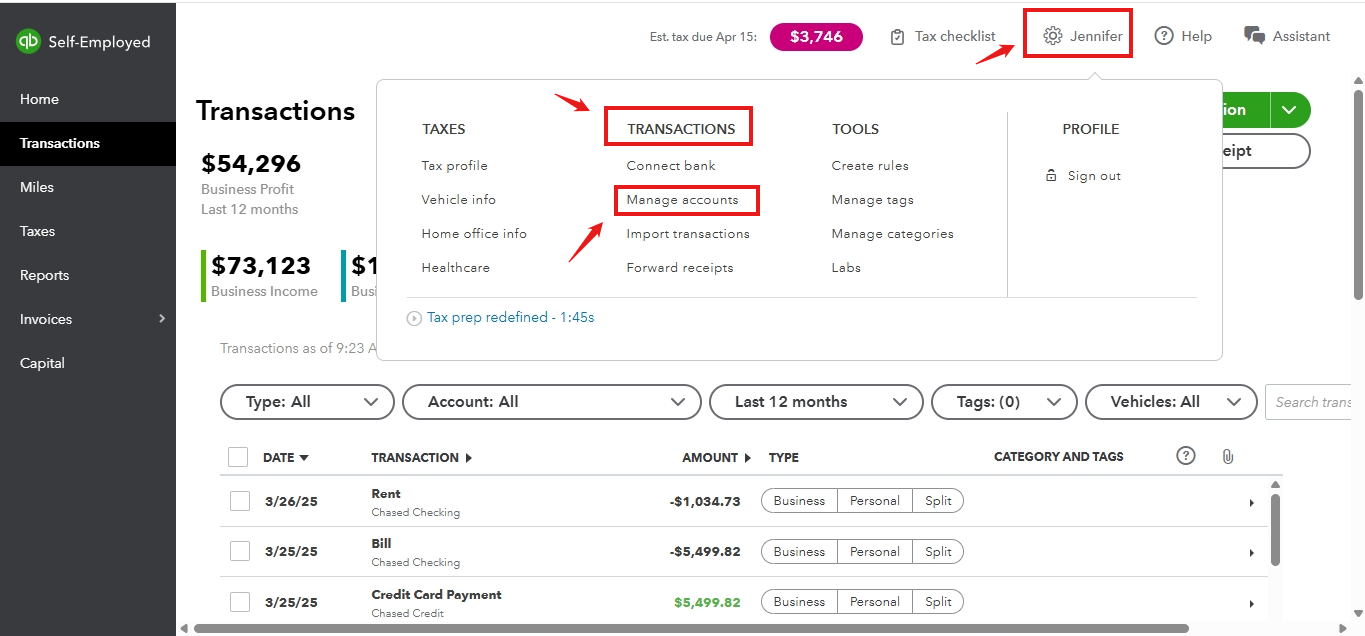Expand the Credit Card Payment row arrow
The image size is (1365, 636).
pyautogui.click(x=1251, y=604)
